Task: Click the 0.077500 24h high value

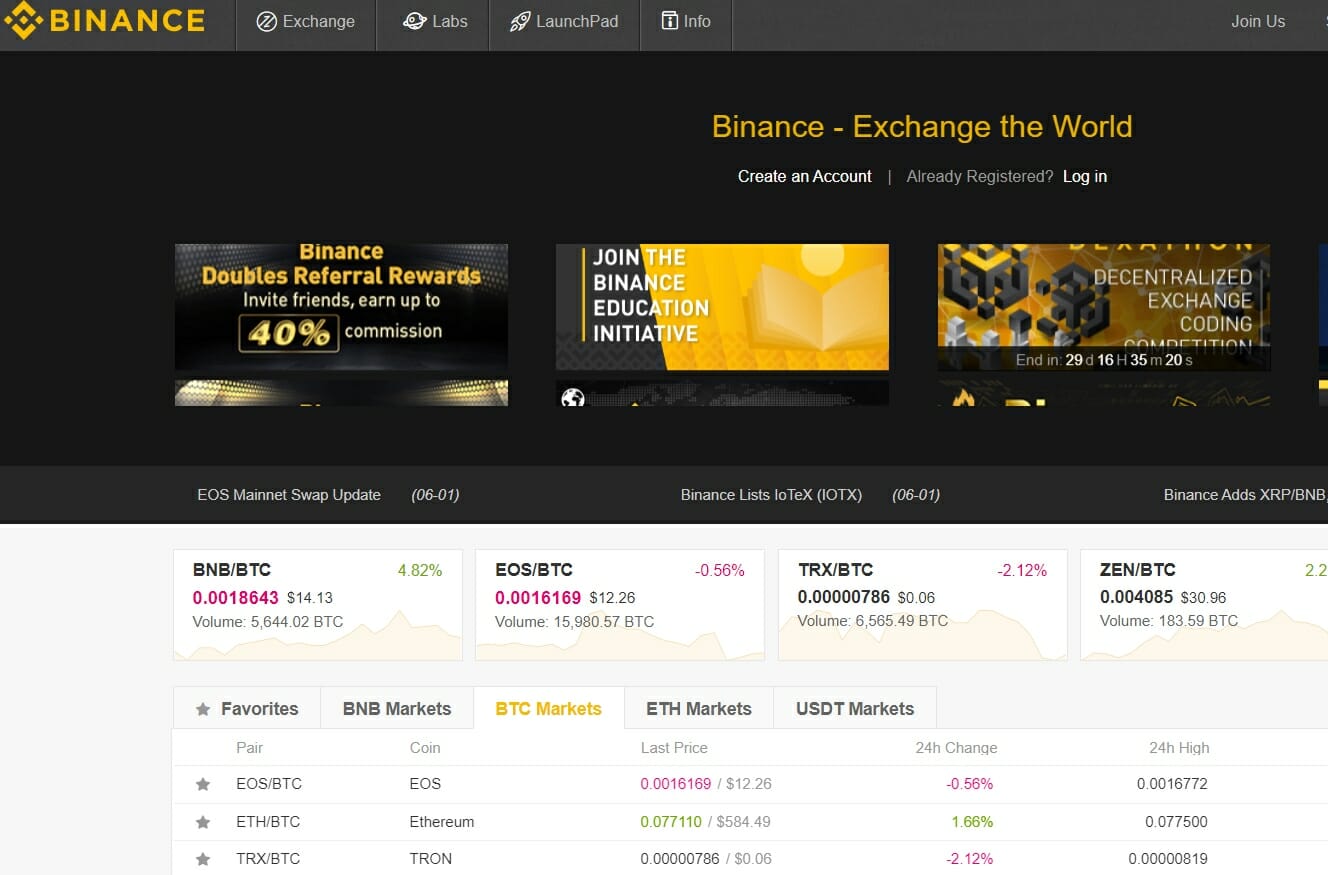Action: [1177, 822]
